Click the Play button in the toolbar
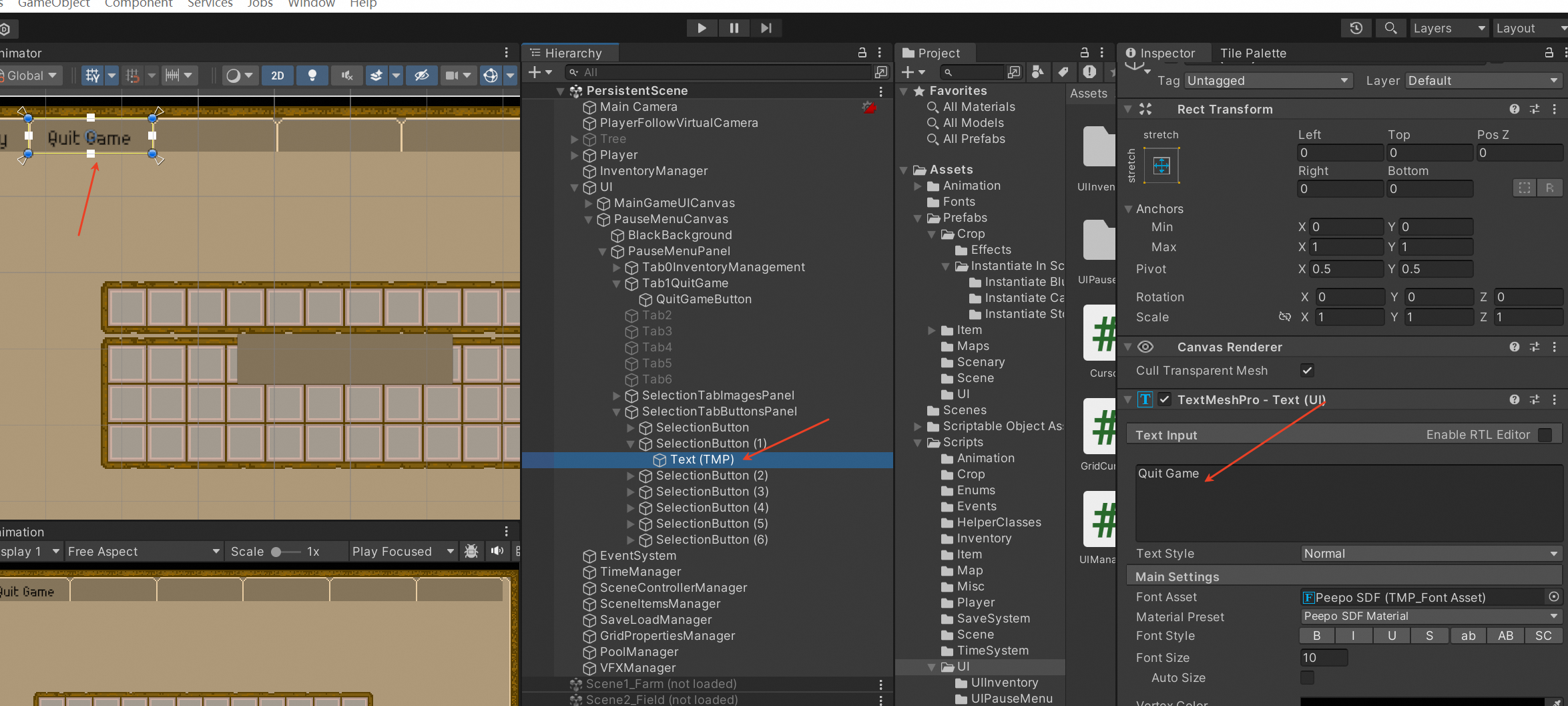Screen dimensions: 1568x706 pos(702,28)
